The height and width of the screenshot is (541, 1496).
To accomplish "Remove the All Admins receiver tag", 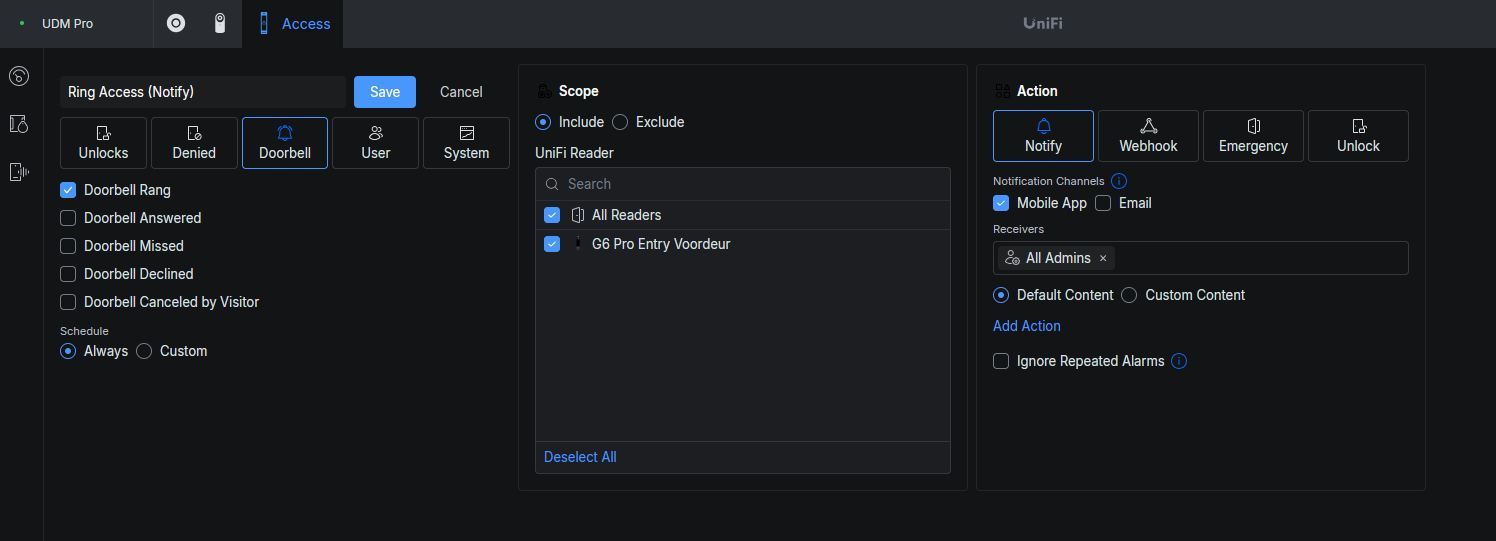I will (x=1103, y=258).
